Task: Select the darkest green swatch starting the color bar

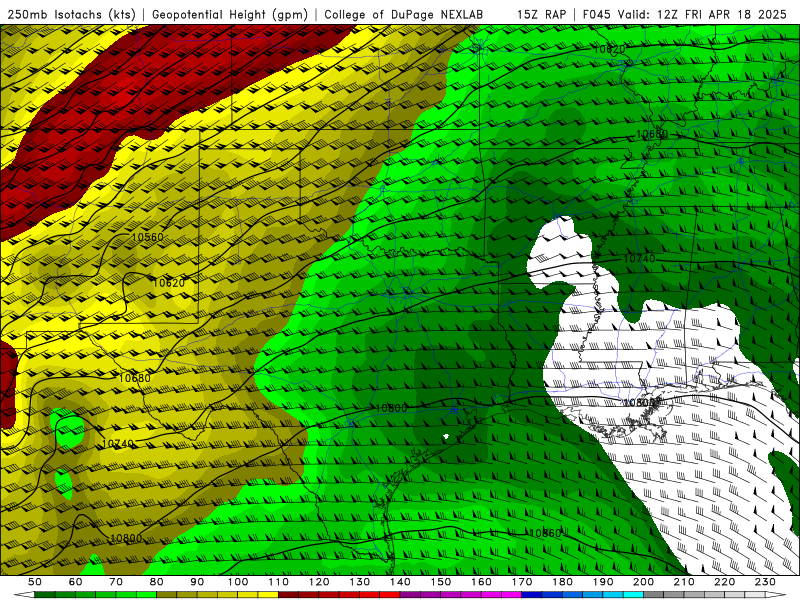Action: tap(45, 595)
